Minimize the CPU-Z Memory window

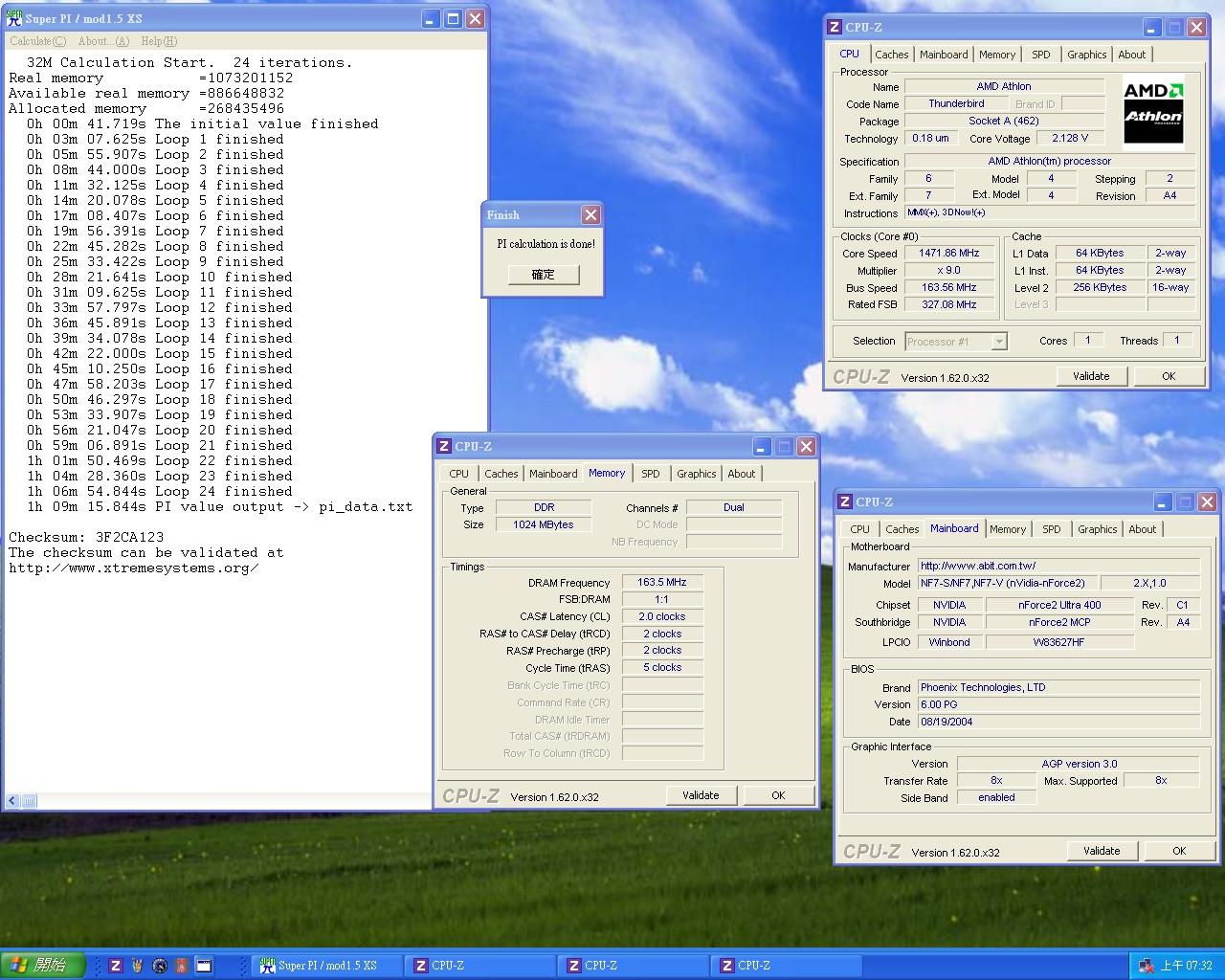[761, 446]
